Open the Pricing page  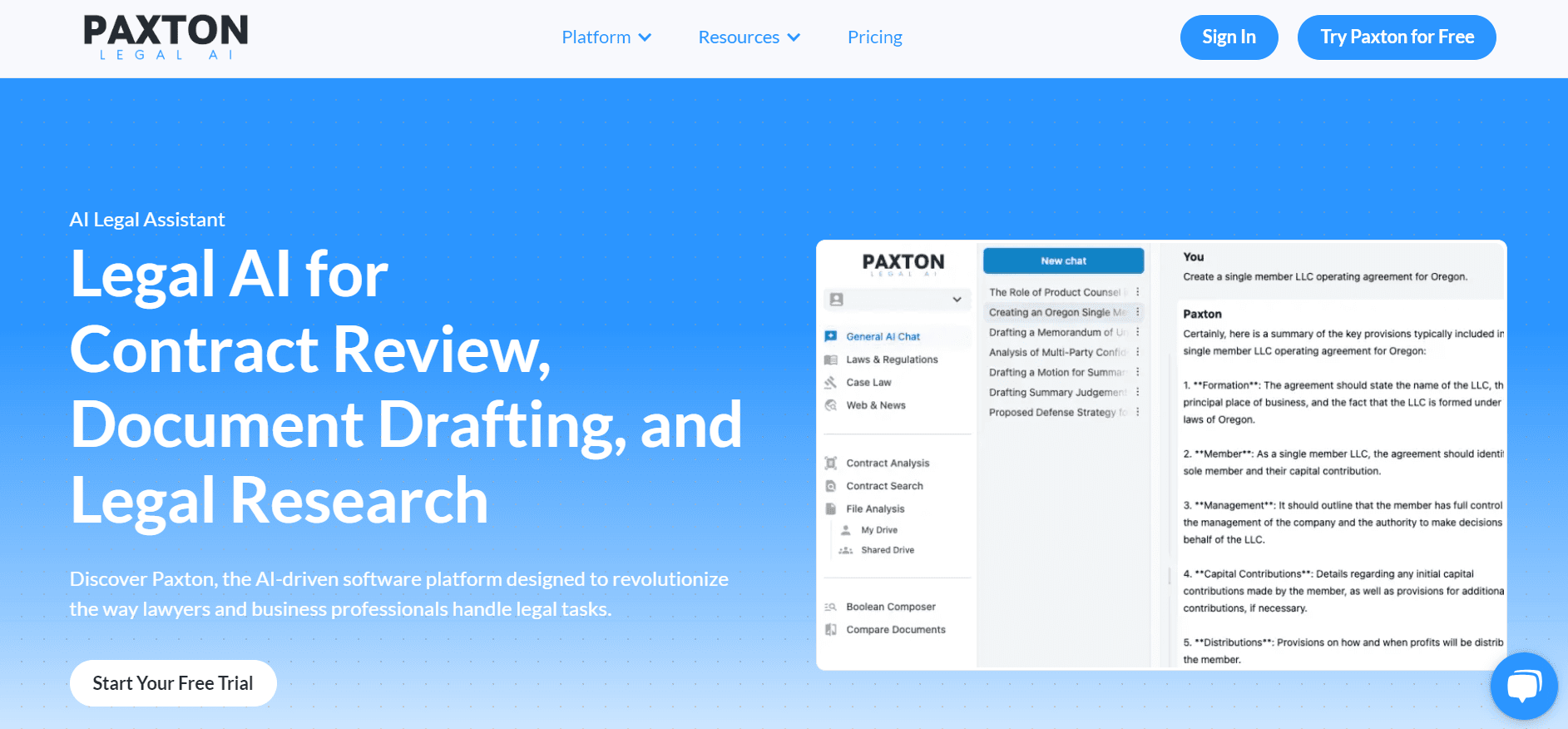pyautogui.click(x=875, y=37)
